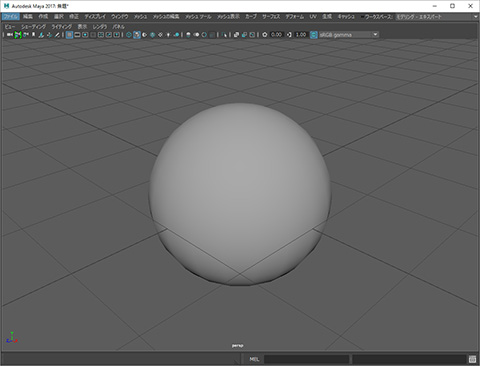480x366 pixels.
Task: Toggle the viewport Grid display icon
Action: coord(69,35)
